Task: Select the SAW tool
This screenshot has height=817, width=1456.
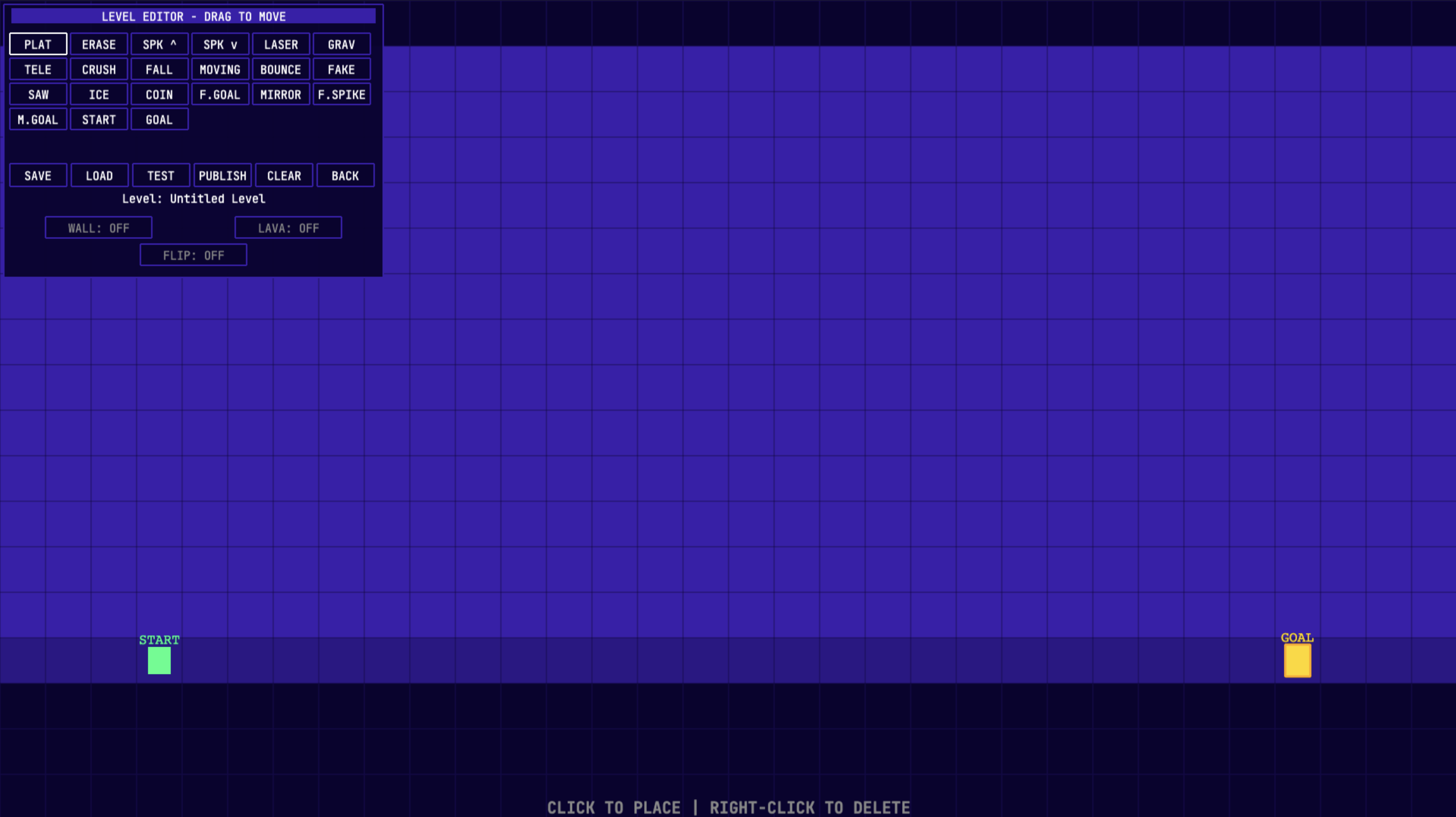Action: pyautogui.click(x=38, y=94)
